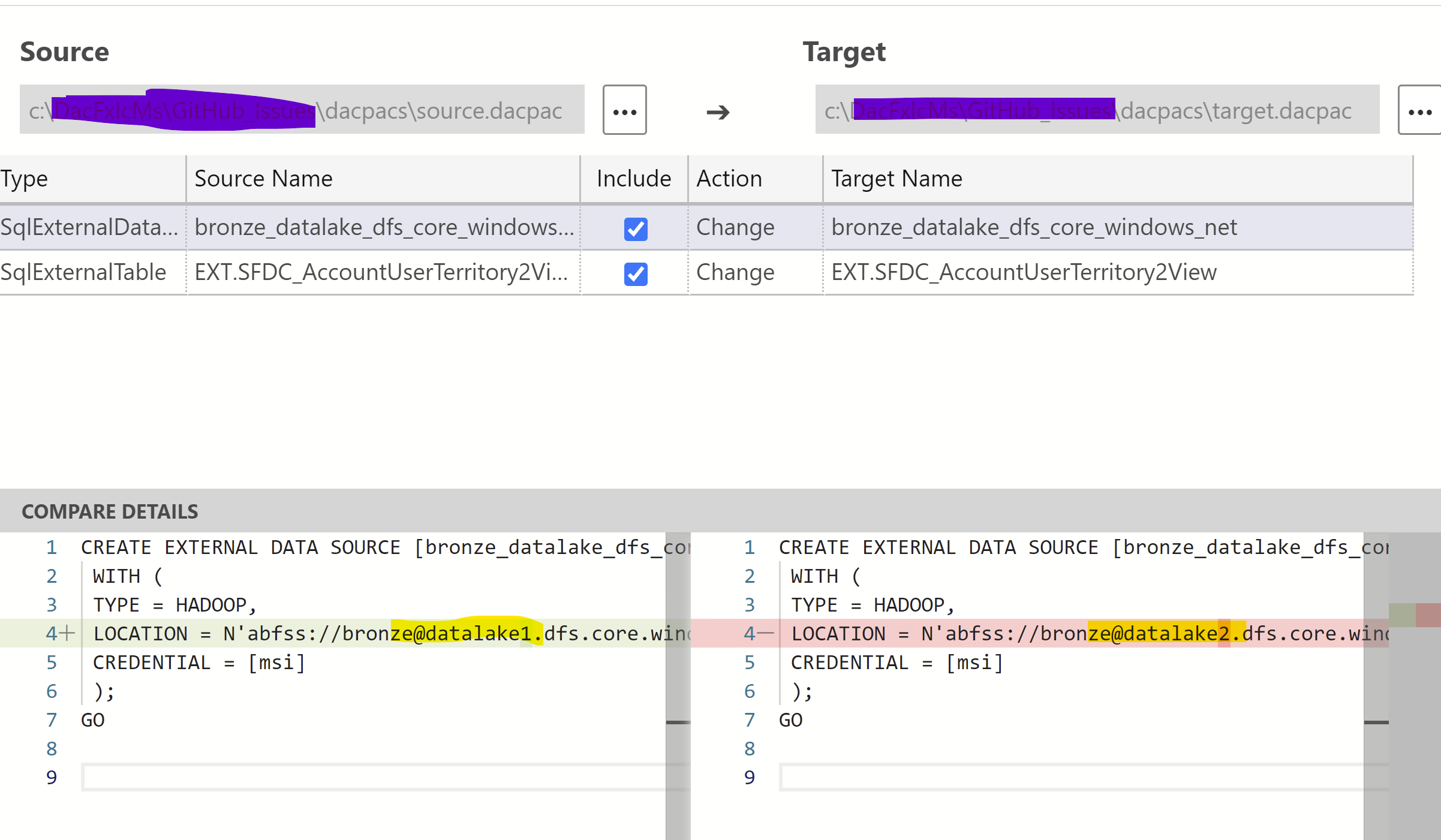Select the EXT.SFDC_AccountUserTerritory2View row
Screen dimensions: 1441x840
pyautogui.click(x=381, y=272)
